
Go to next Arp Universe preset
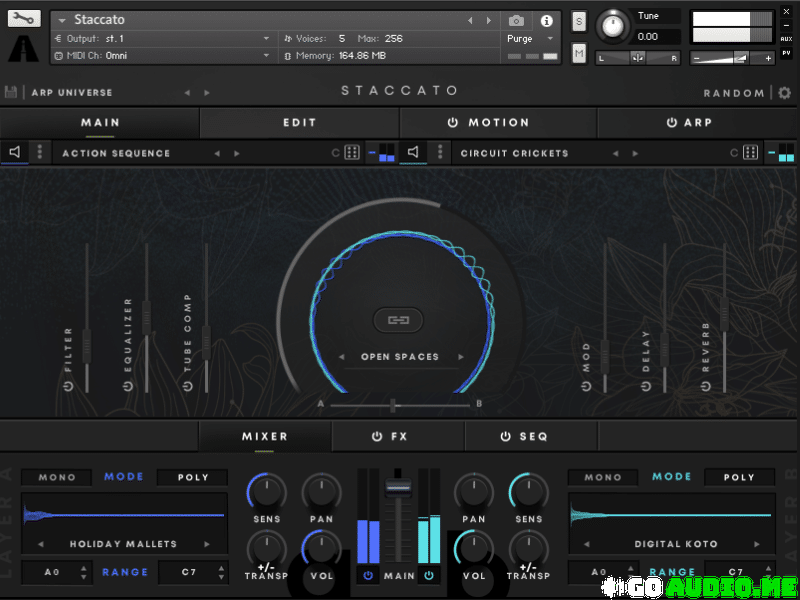coord(207,93)
